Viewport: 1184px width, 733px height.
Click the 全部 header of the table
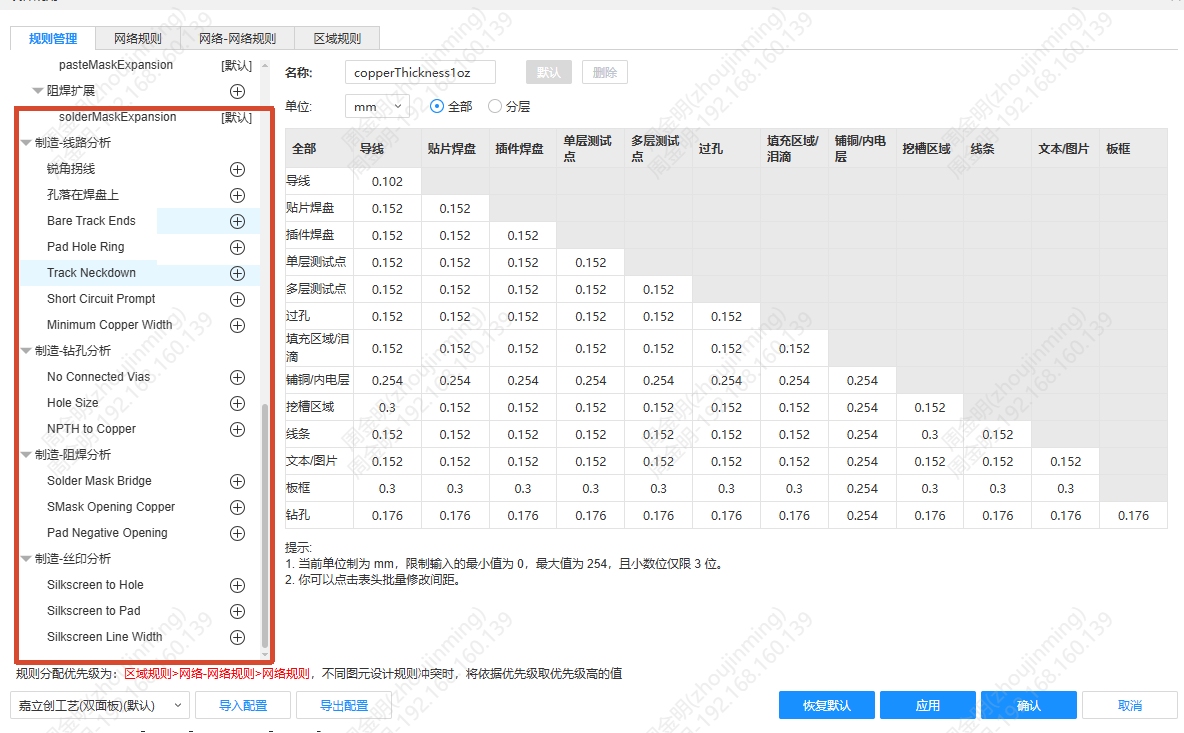pyautogui.click(x=319, y=149)
